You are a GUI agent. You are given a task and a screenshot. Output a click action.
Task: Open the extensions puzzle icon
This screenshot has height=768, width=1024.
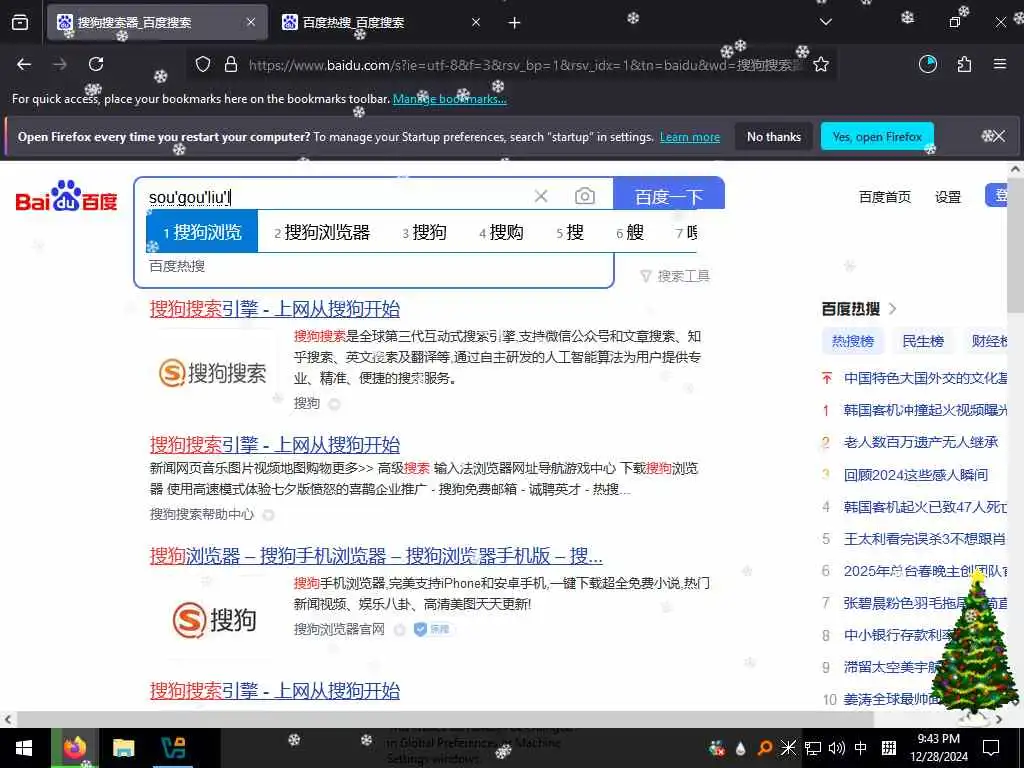coord(964,64)
